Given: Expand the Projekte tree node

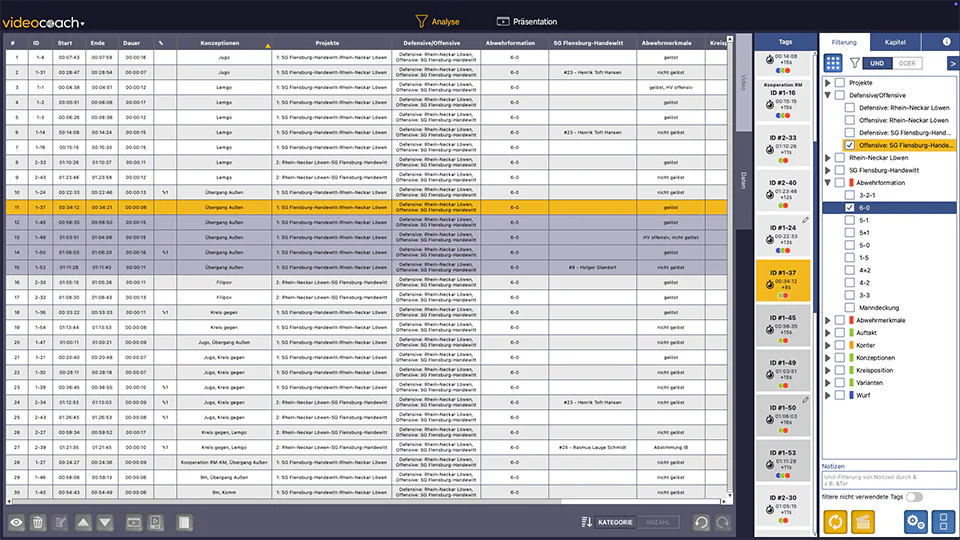Looking at the screenshot, I should pos(828,83).
